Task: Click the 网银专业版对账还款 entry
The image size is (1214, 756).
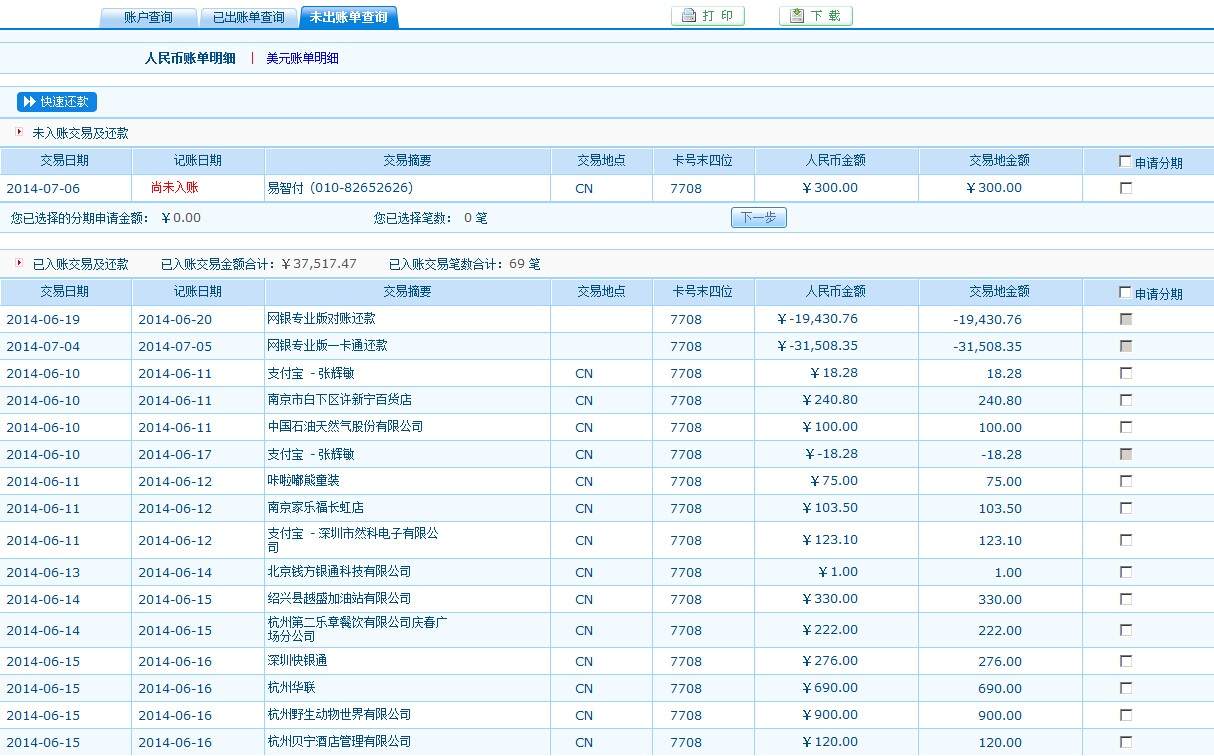Action: point(321,318)
